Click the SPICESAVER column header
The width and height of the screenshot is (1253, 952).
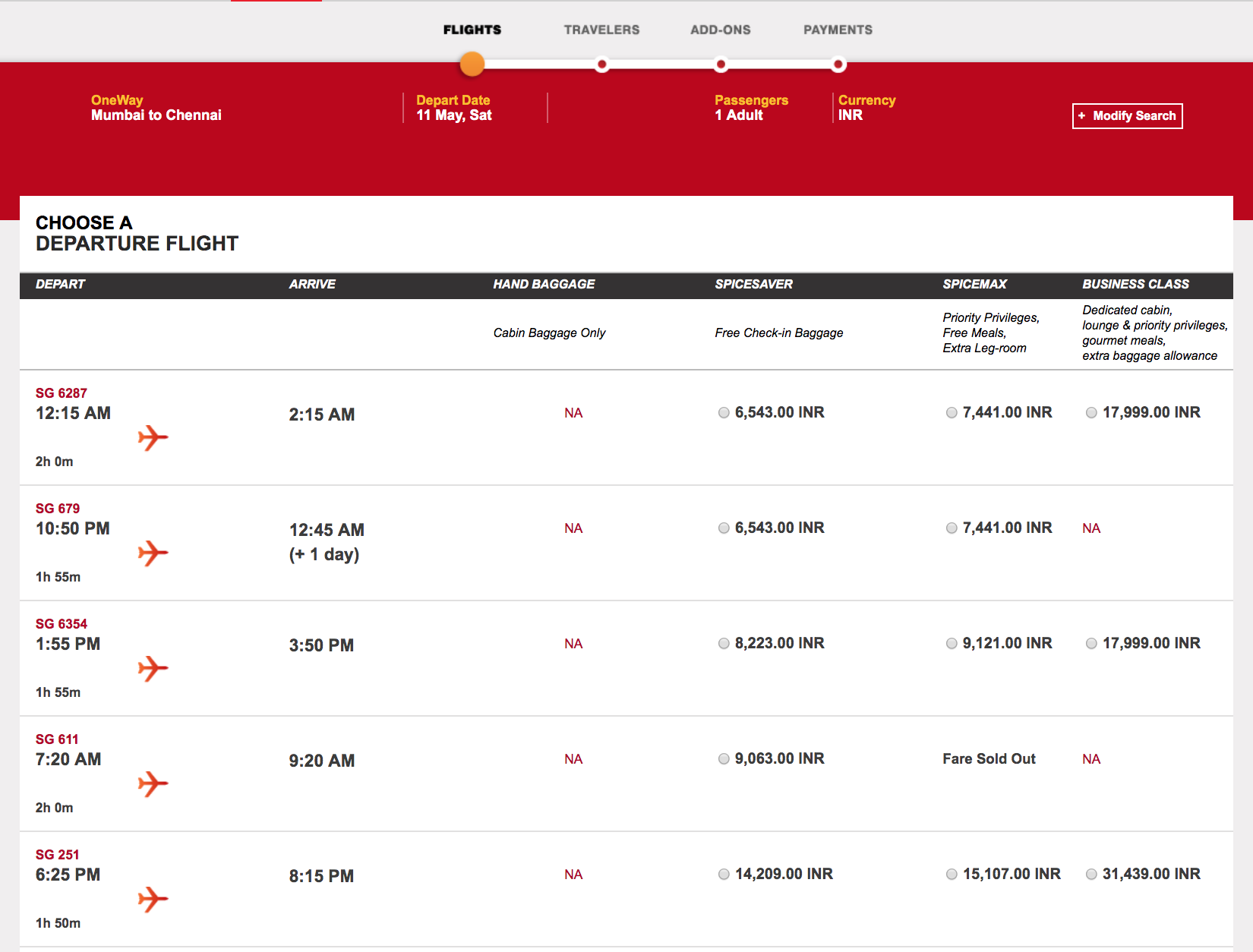pos(753,285)
